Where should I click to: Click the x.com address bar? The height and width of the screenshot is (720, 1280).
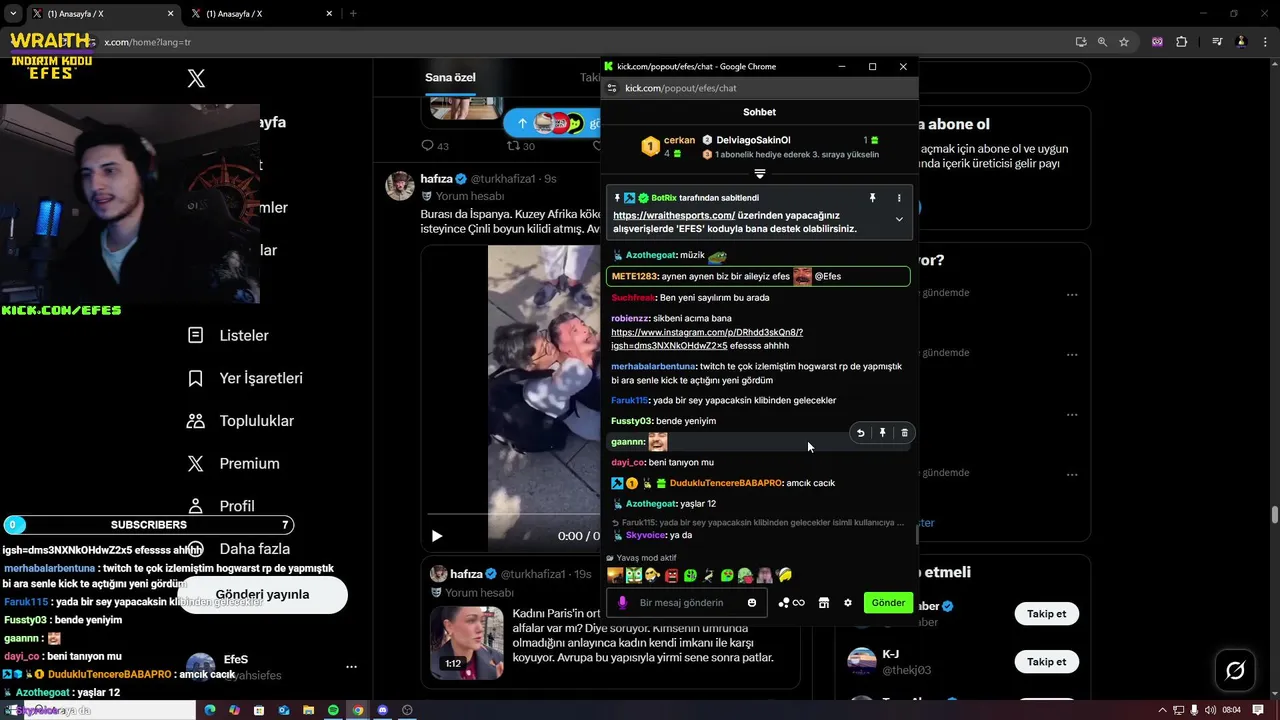tap(580, 42)
